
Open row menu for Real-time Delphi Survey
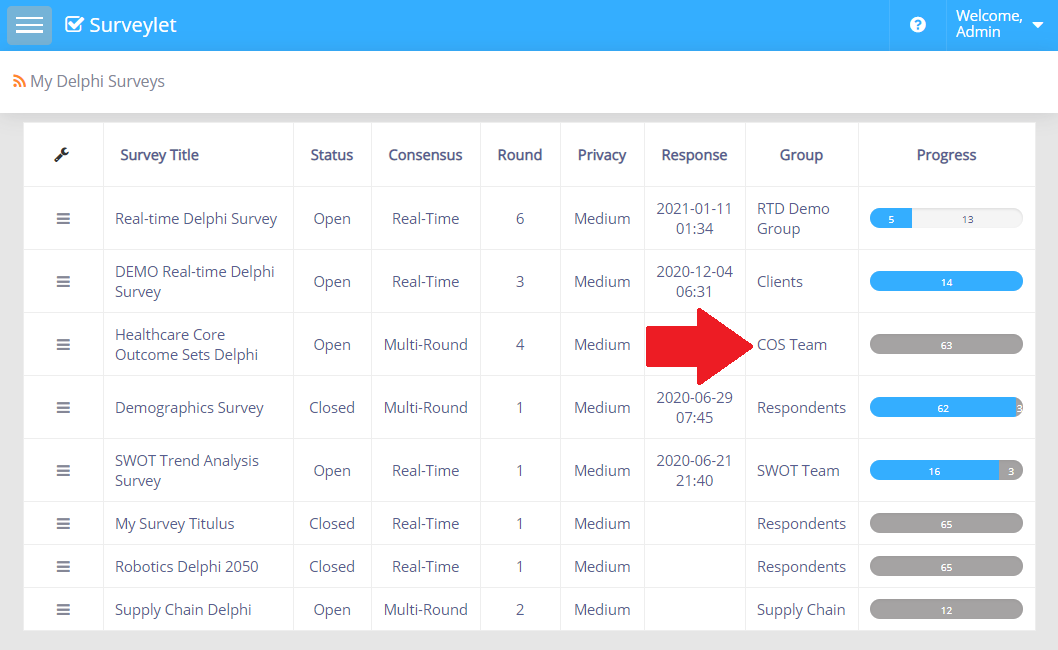[63, 218]
